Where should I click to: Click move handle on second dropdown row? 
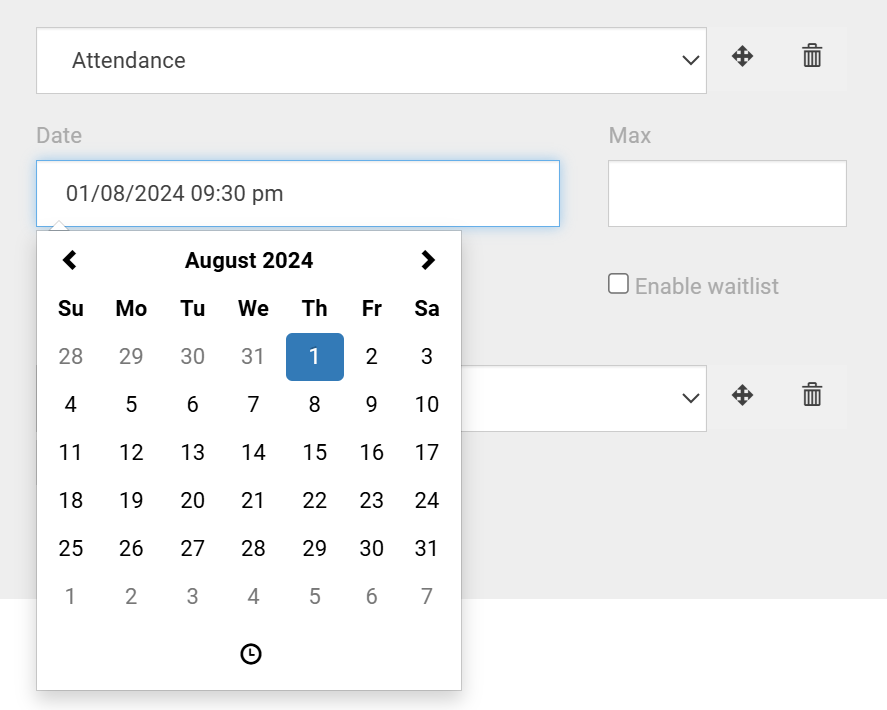click(742, 395)
